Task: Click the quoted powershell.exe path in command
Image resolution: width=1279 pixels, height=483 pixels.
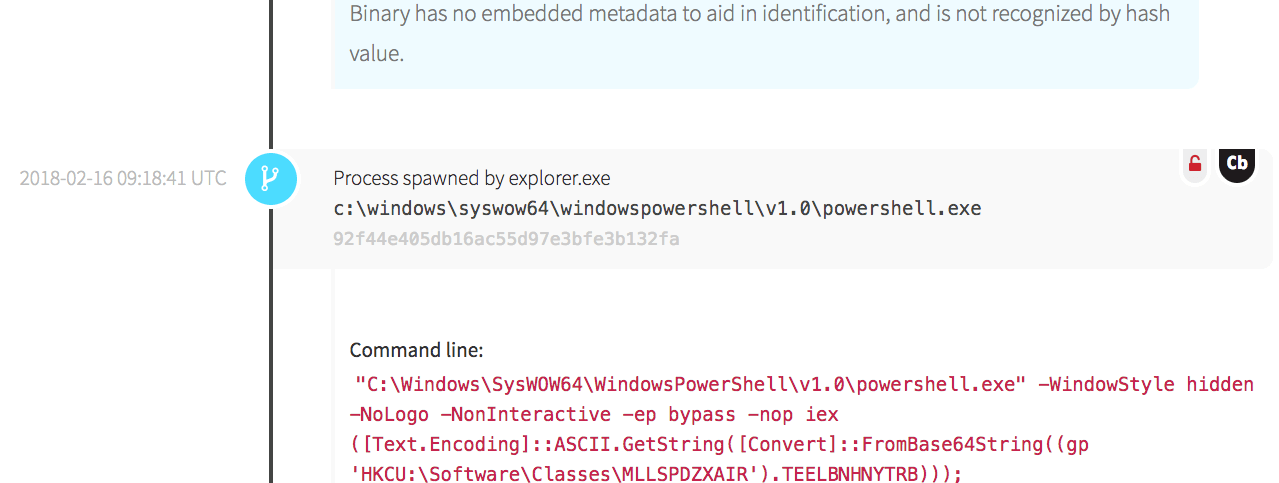Action: (x=690, y=385)
